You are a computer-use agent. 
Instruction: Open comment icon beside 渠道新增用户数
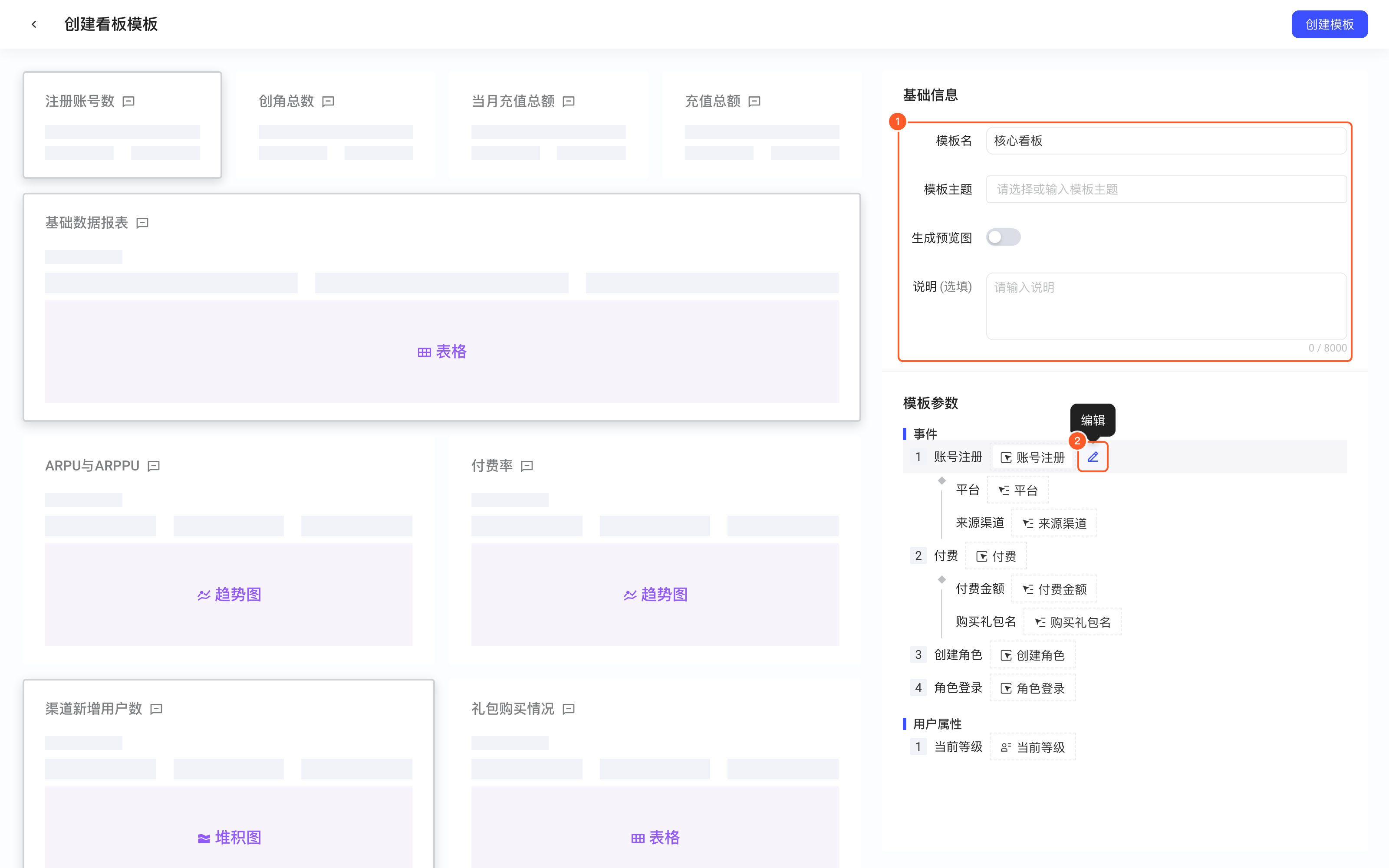pos(156,709)
